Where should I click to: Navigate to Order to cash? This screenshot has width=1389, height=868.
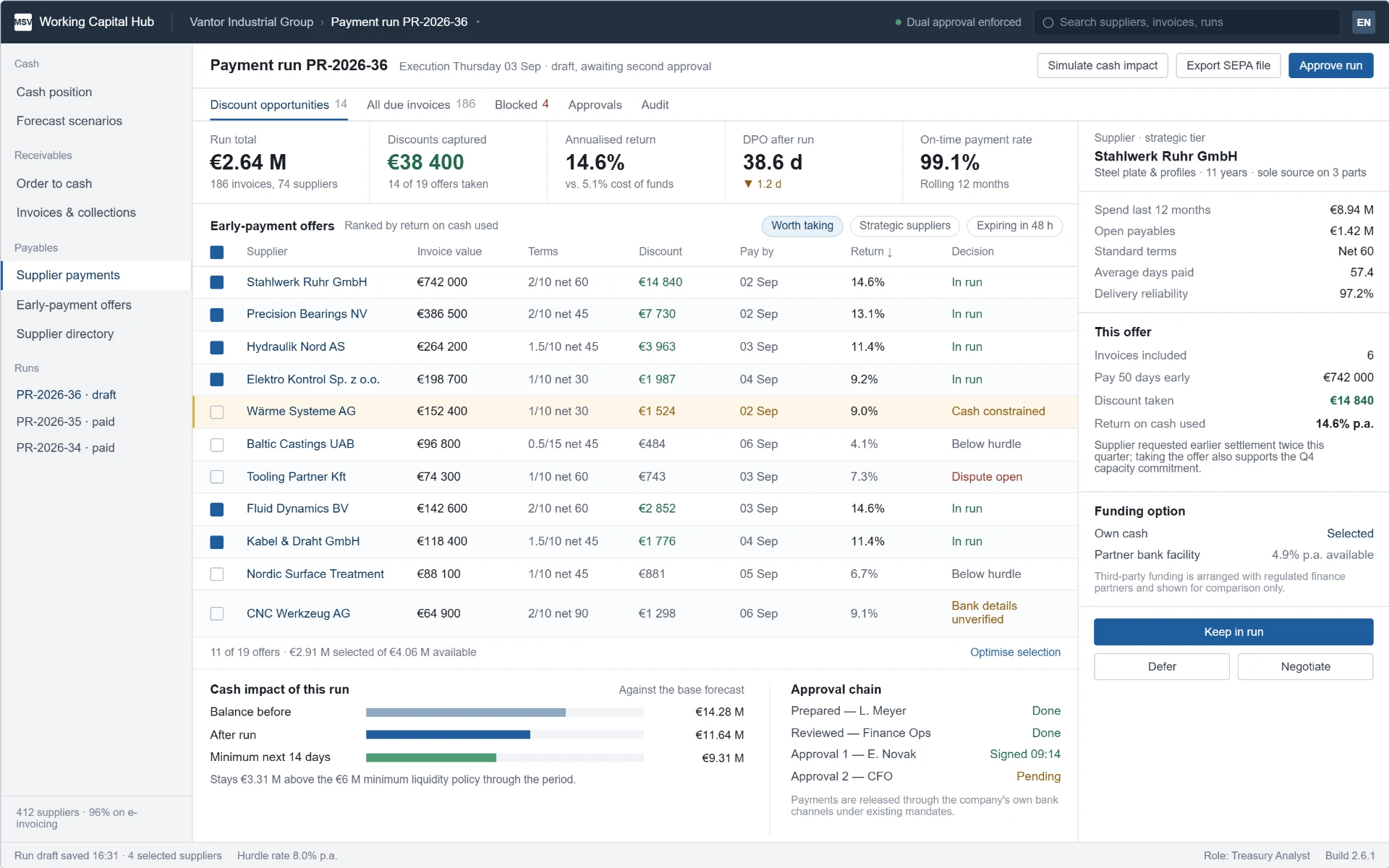97,184
